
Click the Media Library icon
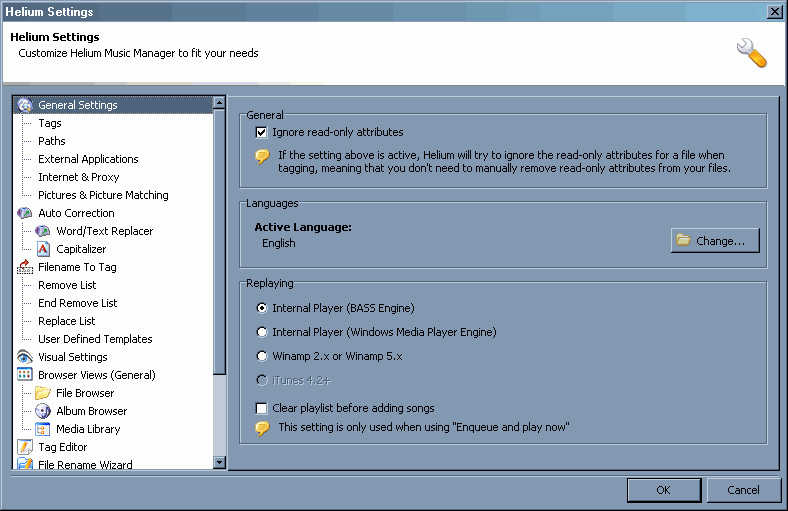[43, 429]
